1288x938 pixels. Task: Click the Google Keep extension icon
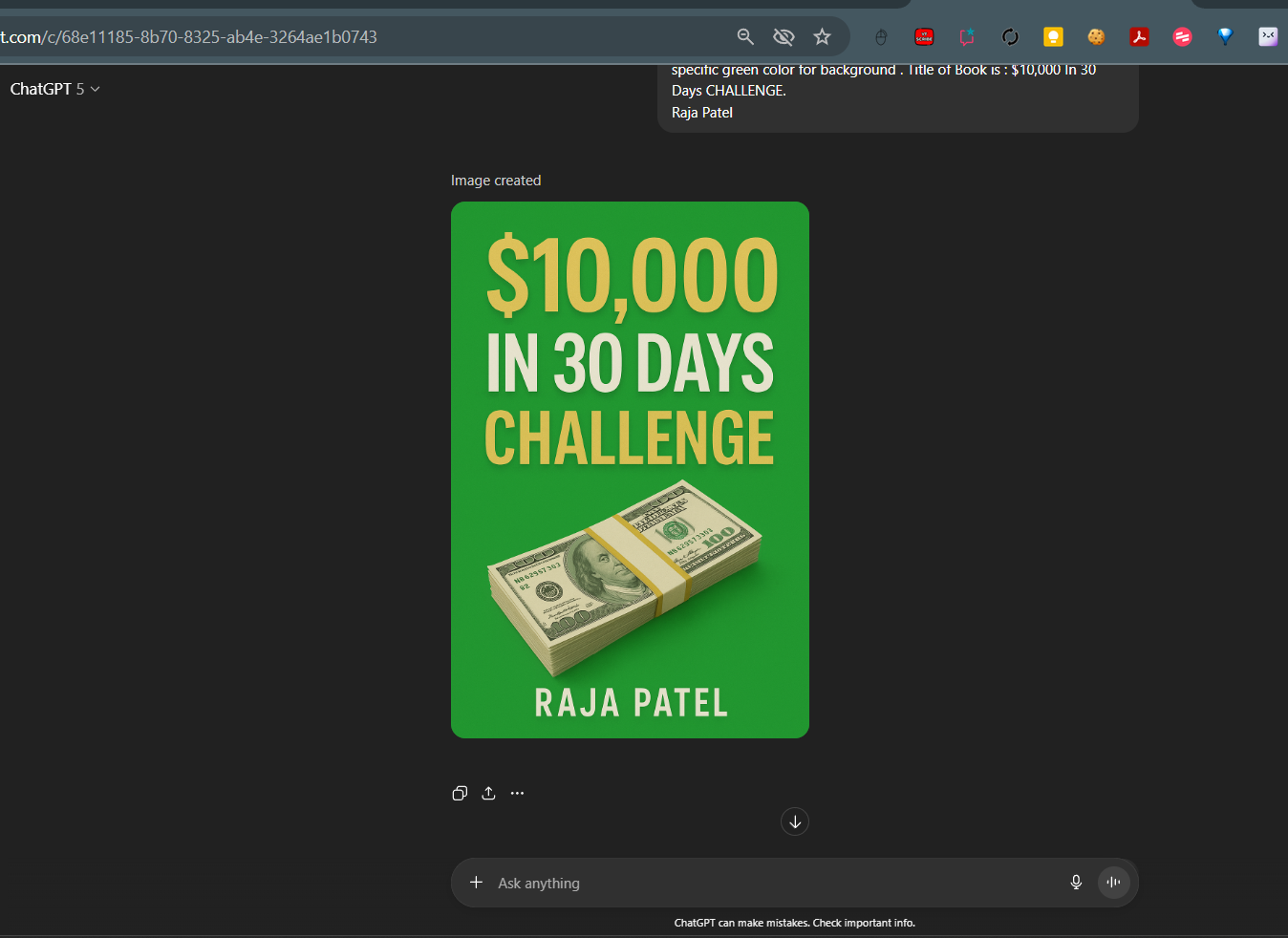pos(1053,37)
